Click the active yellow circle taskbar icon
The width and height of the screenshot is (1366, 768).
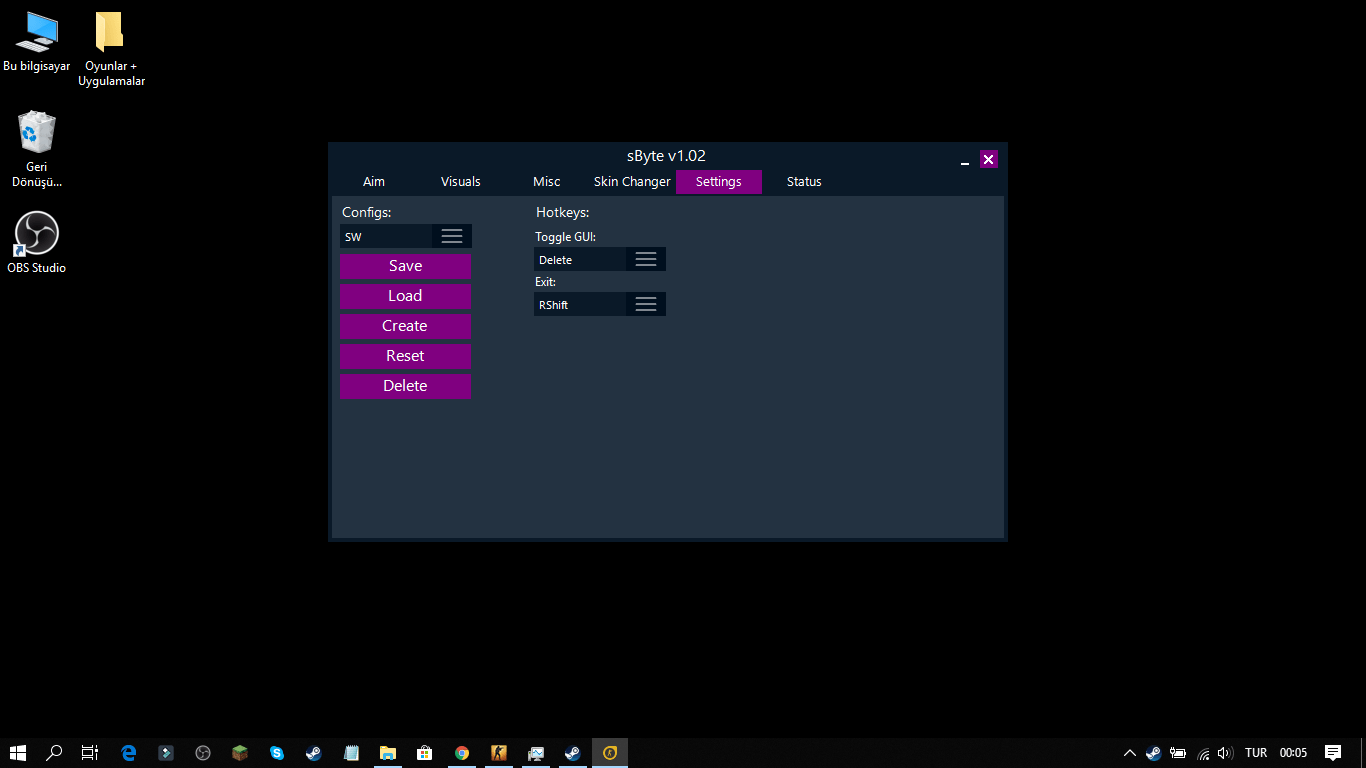point(610,753)
